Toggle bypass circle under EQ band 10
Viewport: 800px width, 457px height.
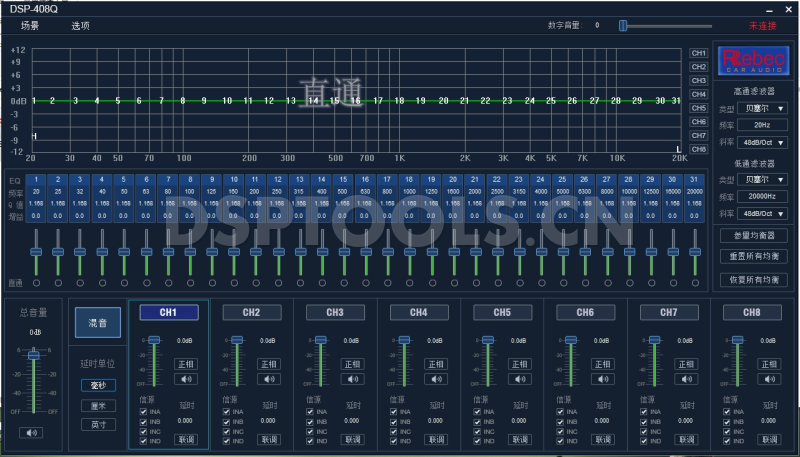(234, 283)
